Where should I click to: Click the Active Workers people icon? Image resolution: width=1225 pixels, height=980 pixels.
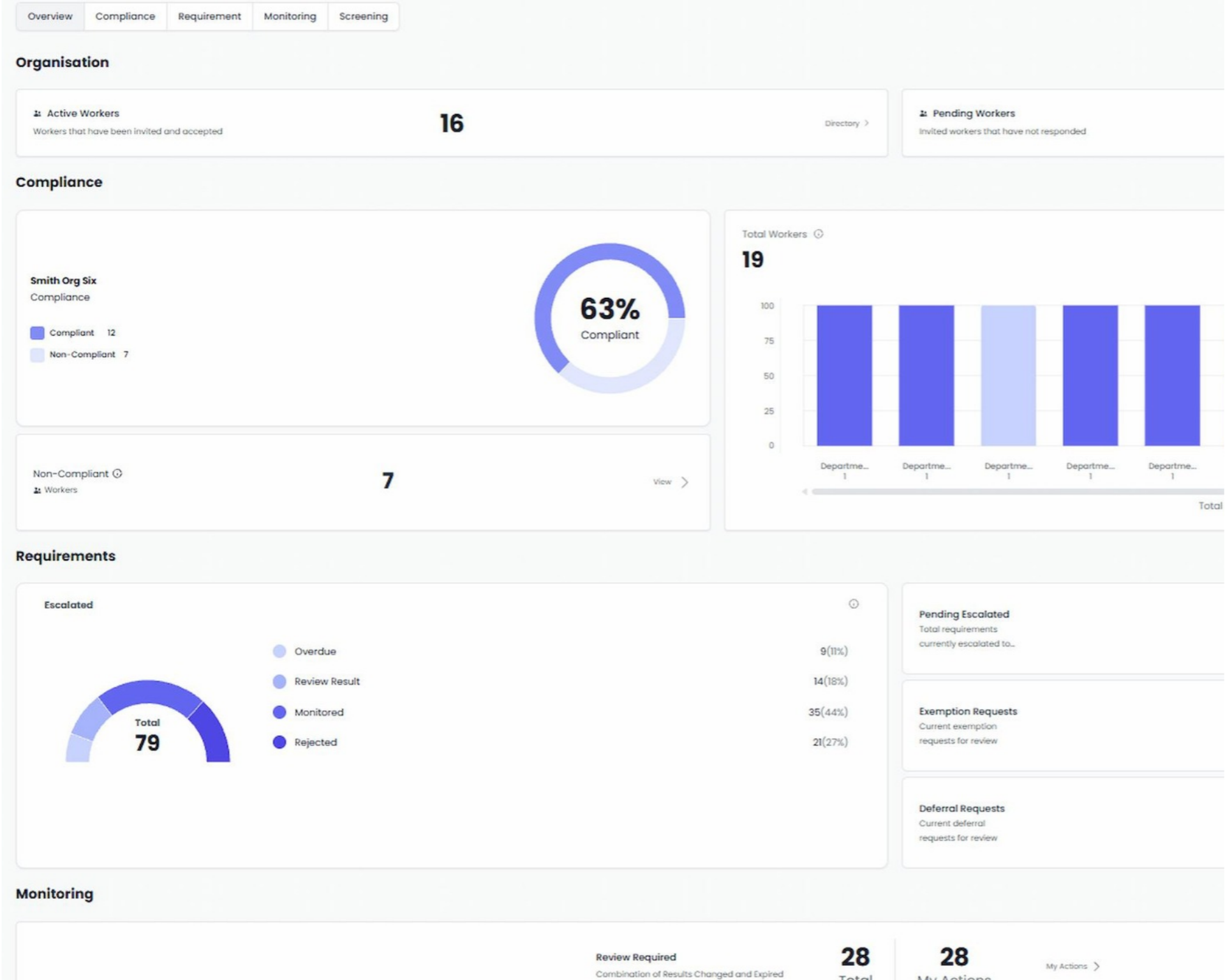click(x=37, y=114)
